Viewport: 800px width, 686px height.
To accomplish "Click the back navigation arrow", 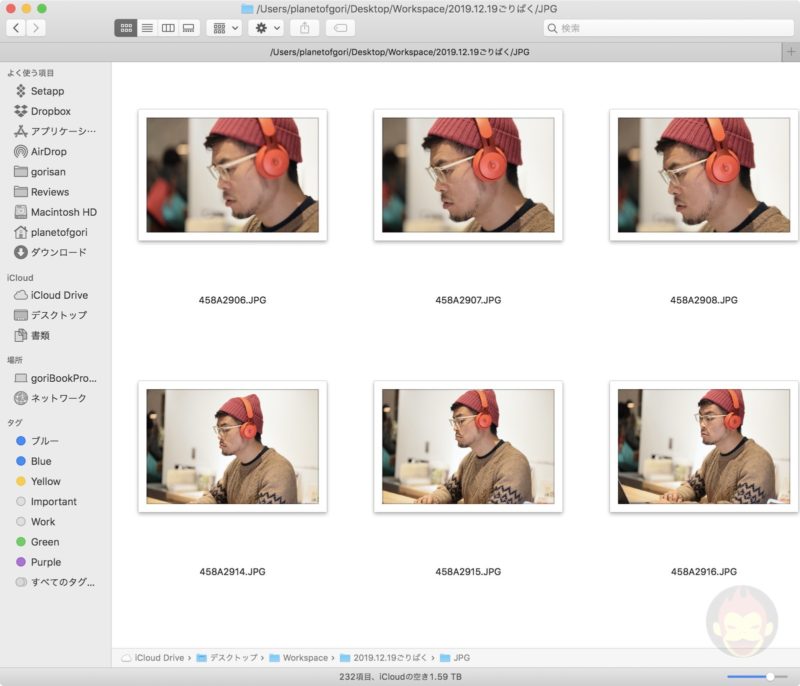I will [14, 27].
